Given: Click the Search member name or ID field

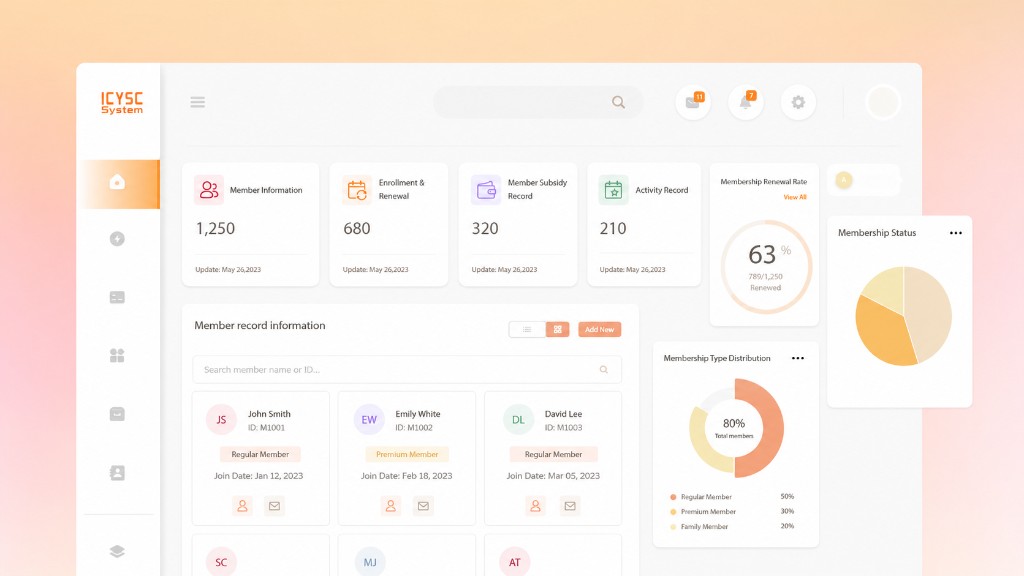Looking at the screenshot, I should click(x=407, y=370).
